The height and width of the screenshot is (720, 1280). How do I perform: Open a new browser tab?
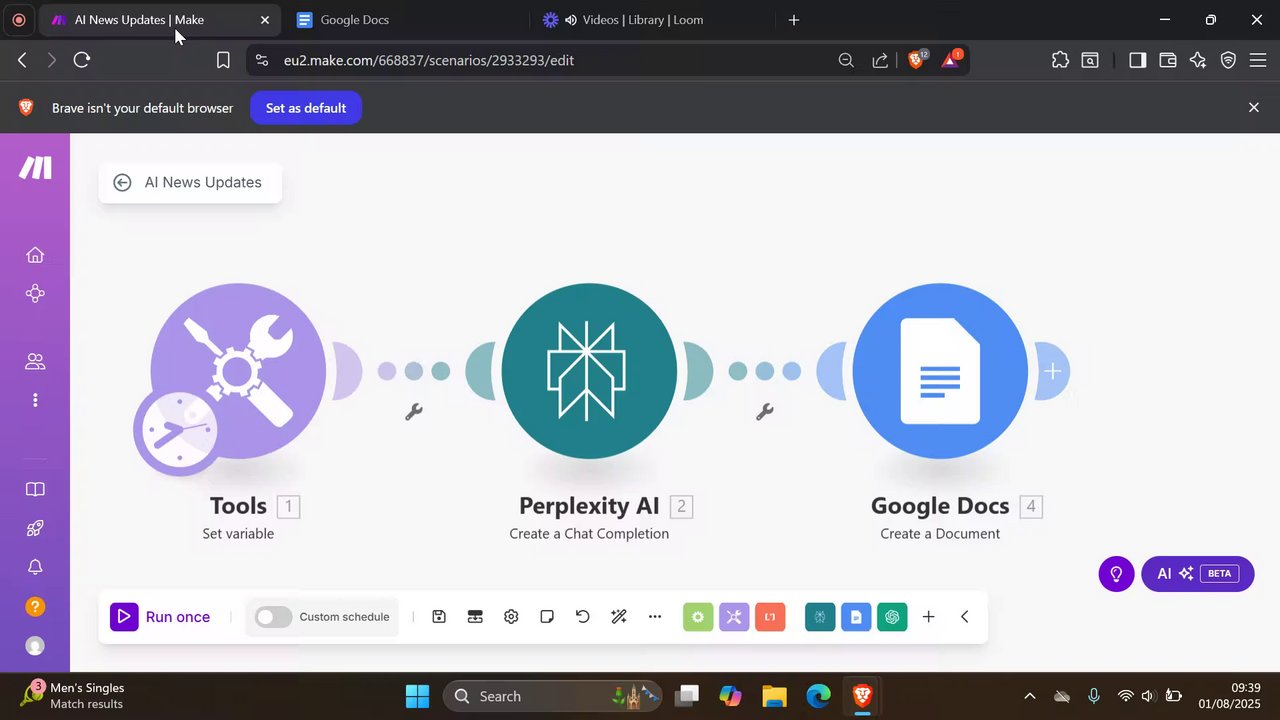click(x=794, y=20)
